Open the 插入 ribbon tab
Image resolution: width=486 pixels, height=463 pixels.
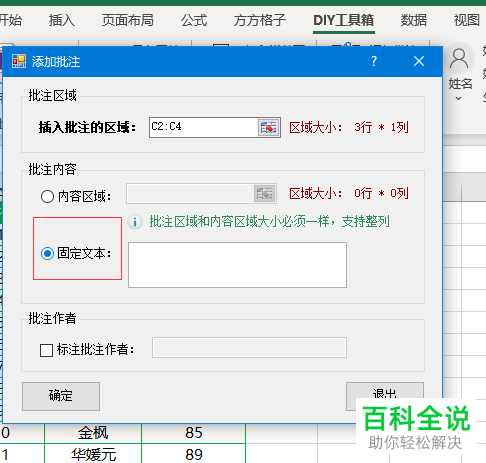click(x=62, y=20)
